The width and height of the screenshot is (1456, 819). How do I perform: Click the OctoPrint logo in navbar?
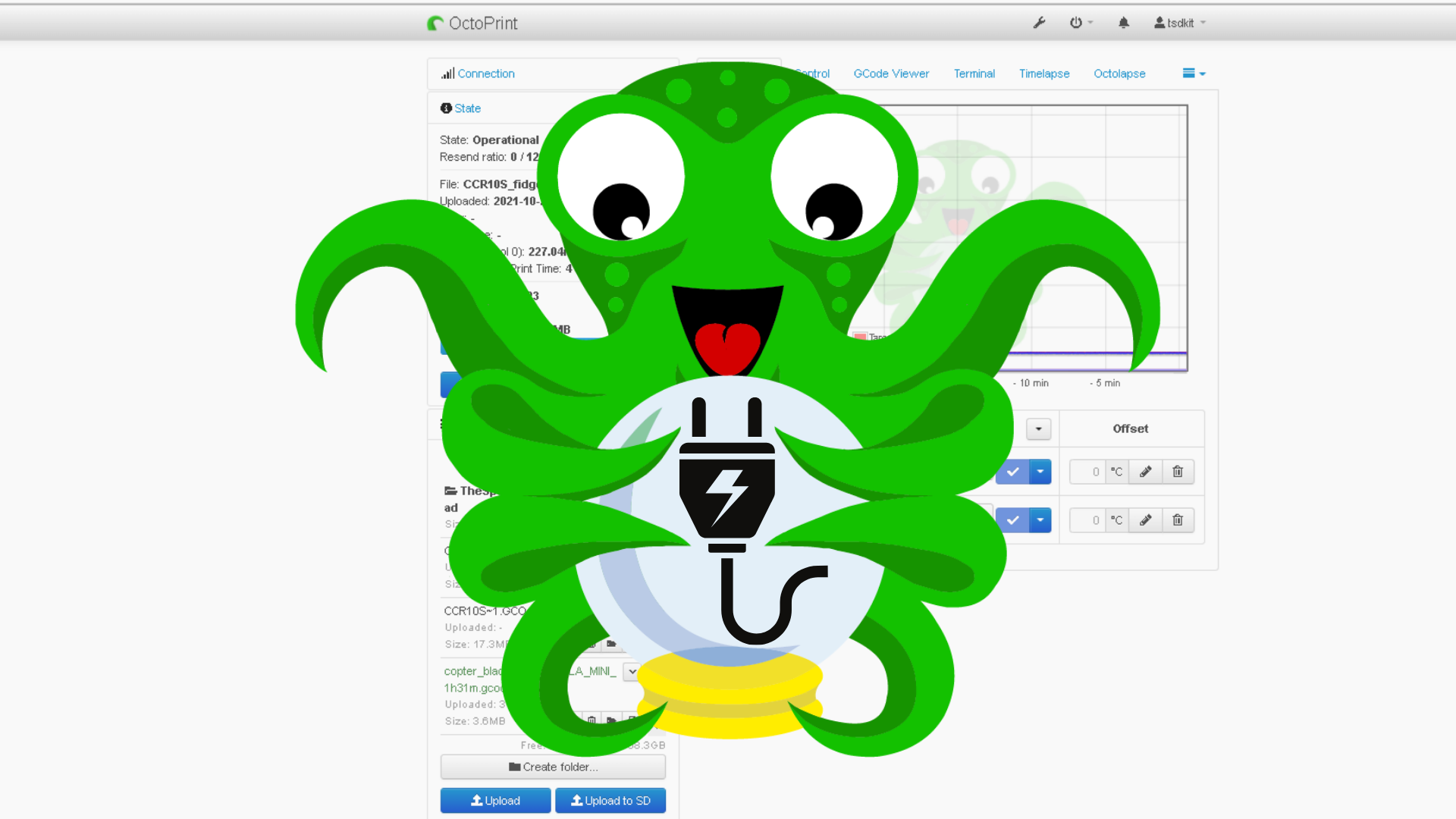(472, 24)
